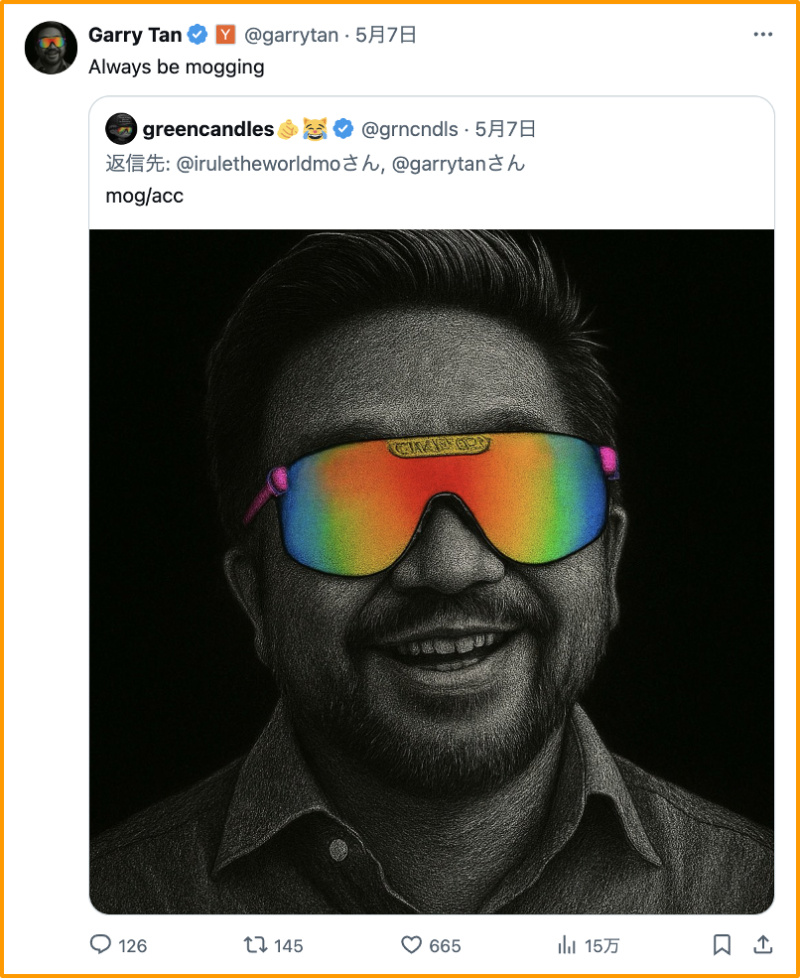This screenshot has height=979, width=800.
Task: Open the @grncndls handle link
Action: coord(409,129)
